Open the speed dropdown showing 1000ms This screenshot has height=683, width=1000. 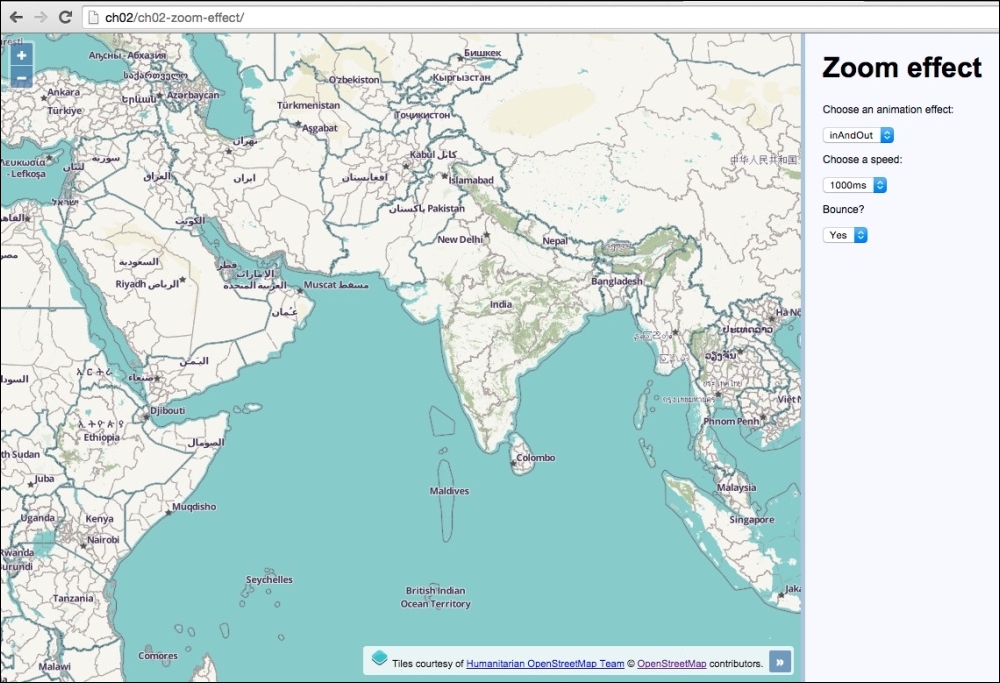pyautogui.click(x=855, y=185)
